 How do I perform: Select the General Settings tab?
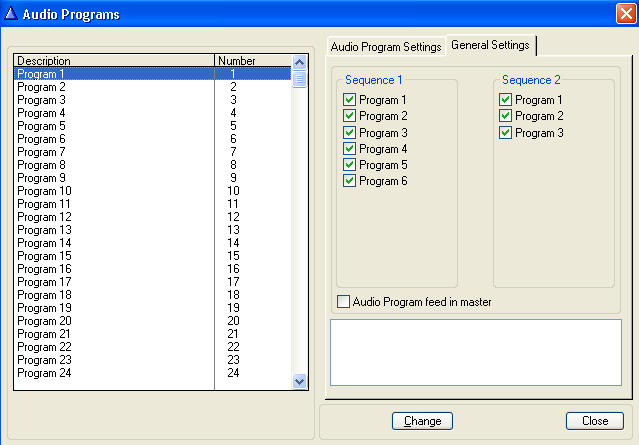[x=490, y=45]
